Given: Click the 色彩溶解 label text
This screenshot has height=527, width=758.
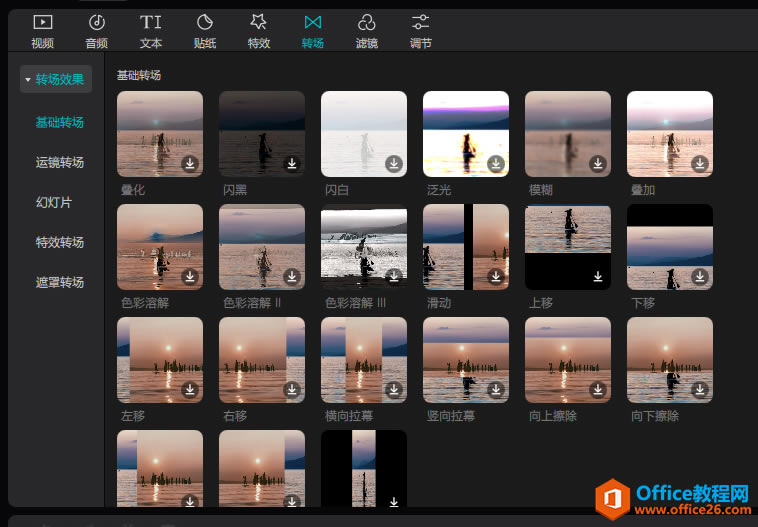Looking at the screenshot, I should [145, 303].
